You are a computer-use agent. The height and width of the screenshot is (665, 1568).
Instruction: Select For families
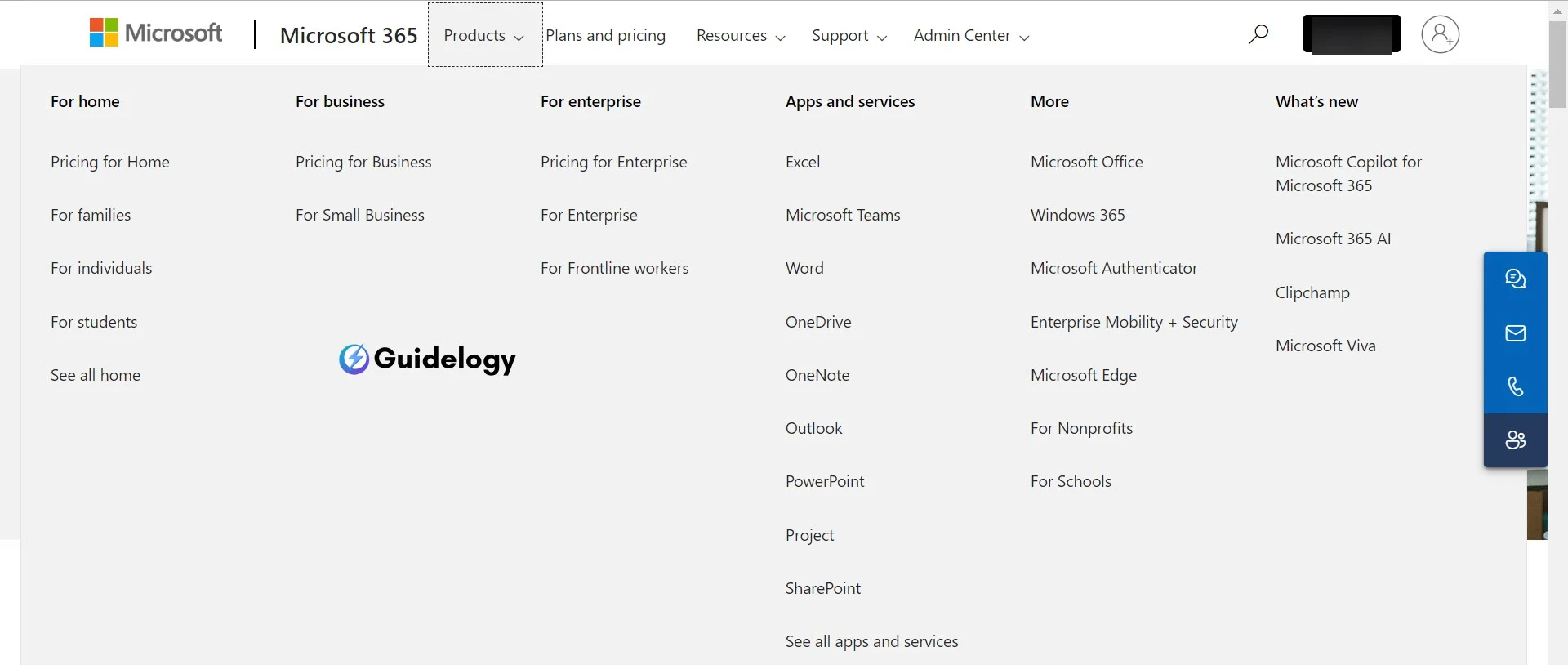91,215
